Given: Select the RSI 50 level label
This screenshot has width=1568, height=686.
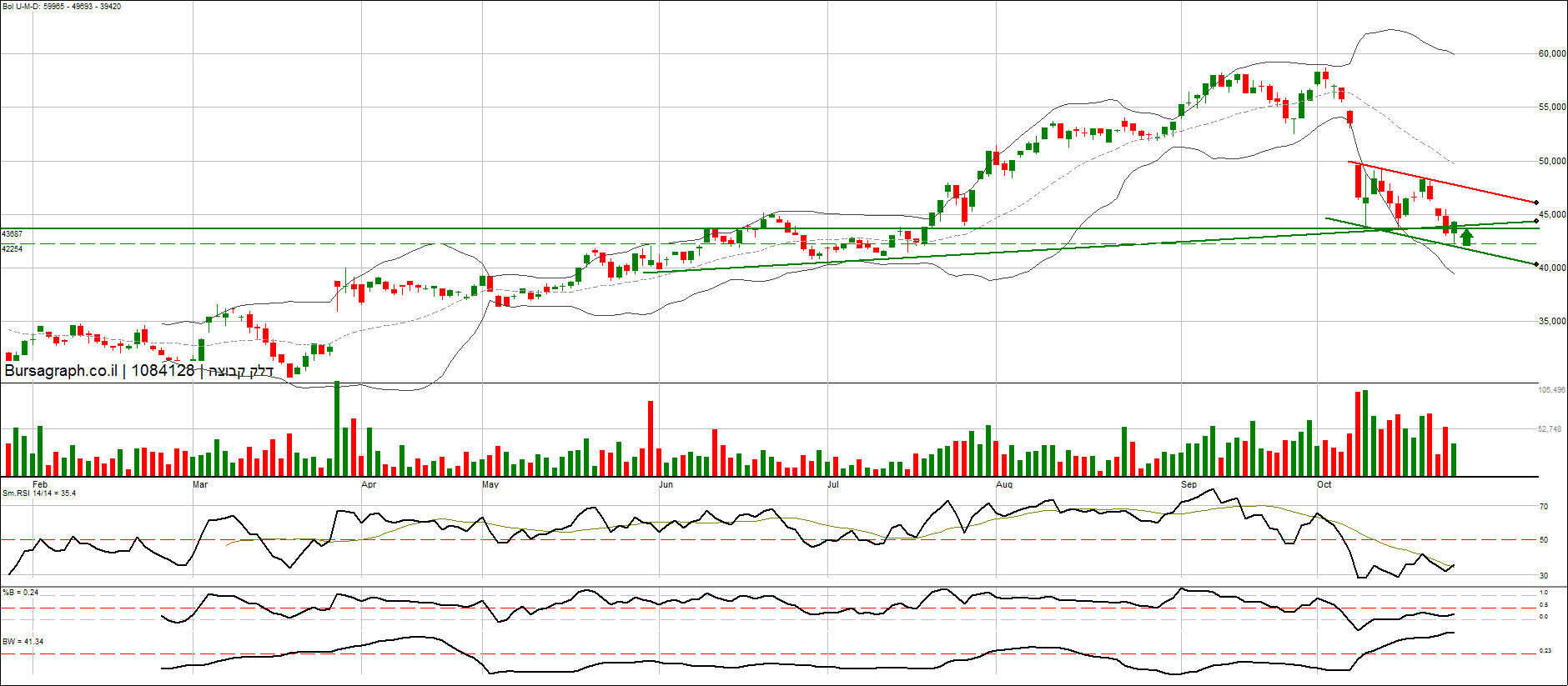Looking at the screenshot, I should (1544, 540).
